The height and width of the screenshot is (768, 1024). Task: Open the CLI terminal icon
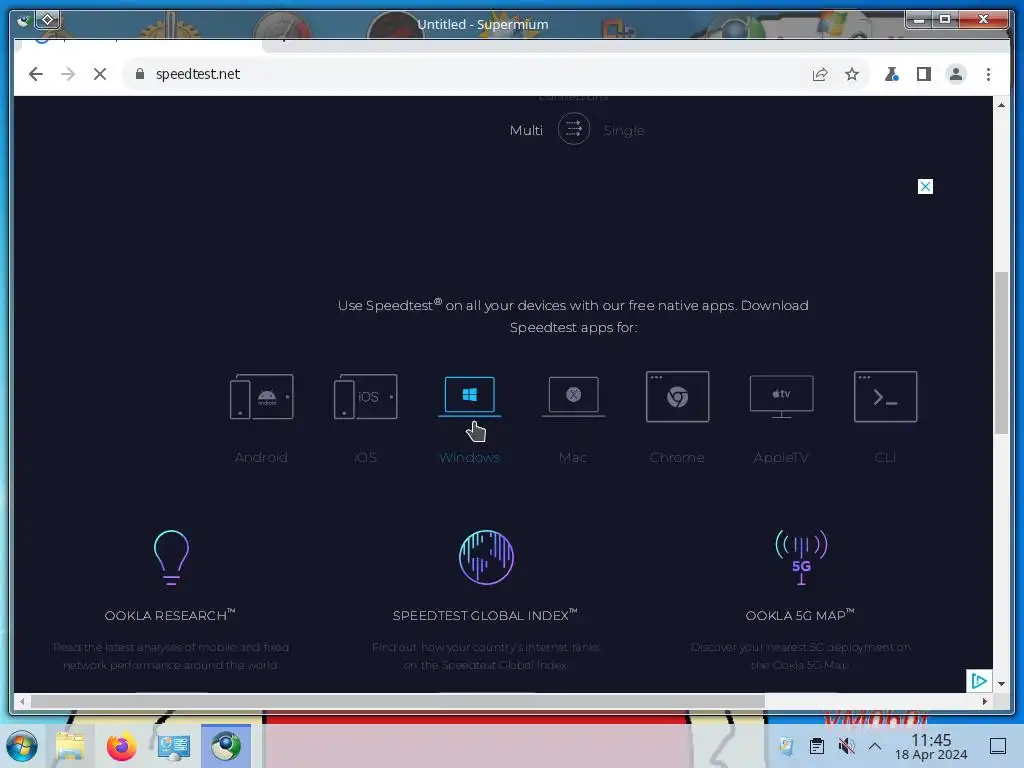coord(886,396)
